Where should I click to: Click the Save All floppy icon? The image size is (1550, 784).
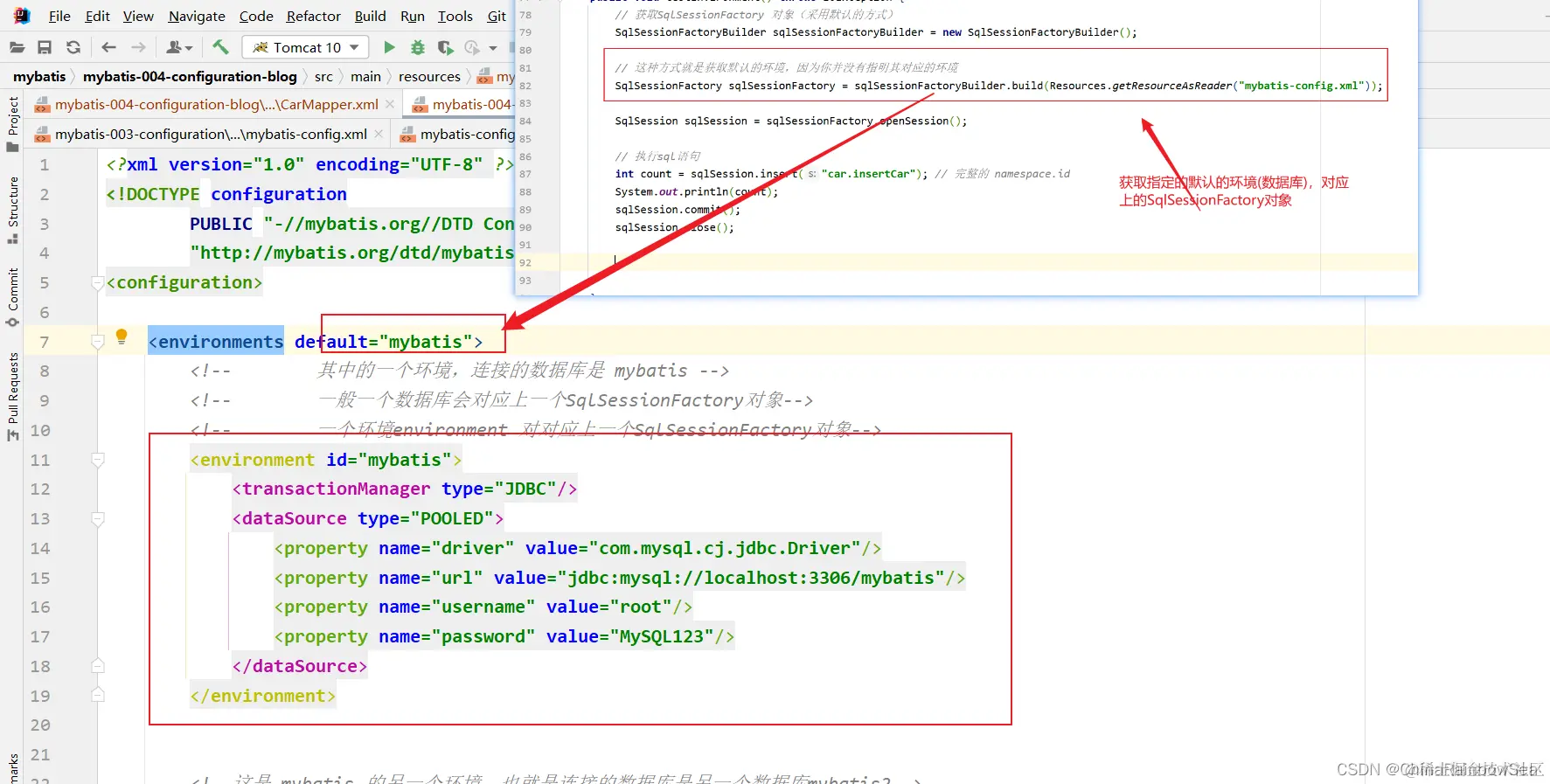pos(45,47)
